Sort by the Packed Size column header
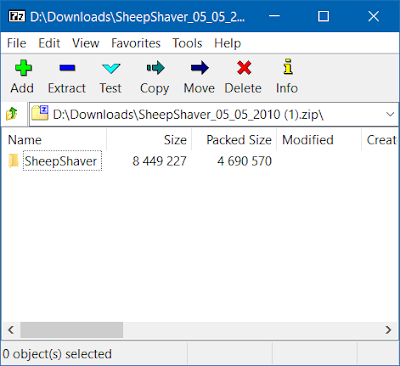 click(x=234, y=140)
